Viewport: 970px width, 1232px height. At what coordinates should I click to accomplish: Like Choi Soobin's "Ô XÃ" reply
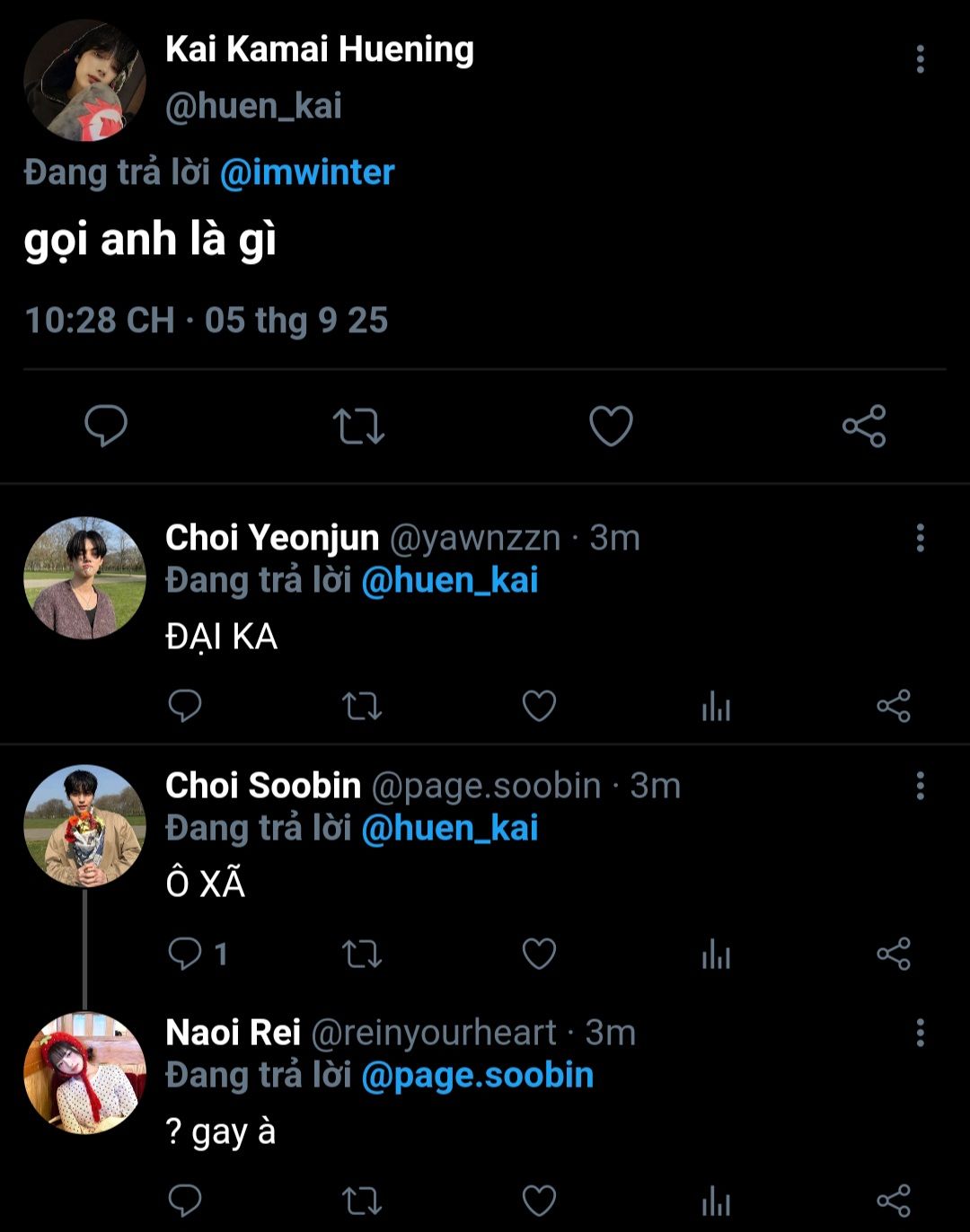[x=539, y=954]
